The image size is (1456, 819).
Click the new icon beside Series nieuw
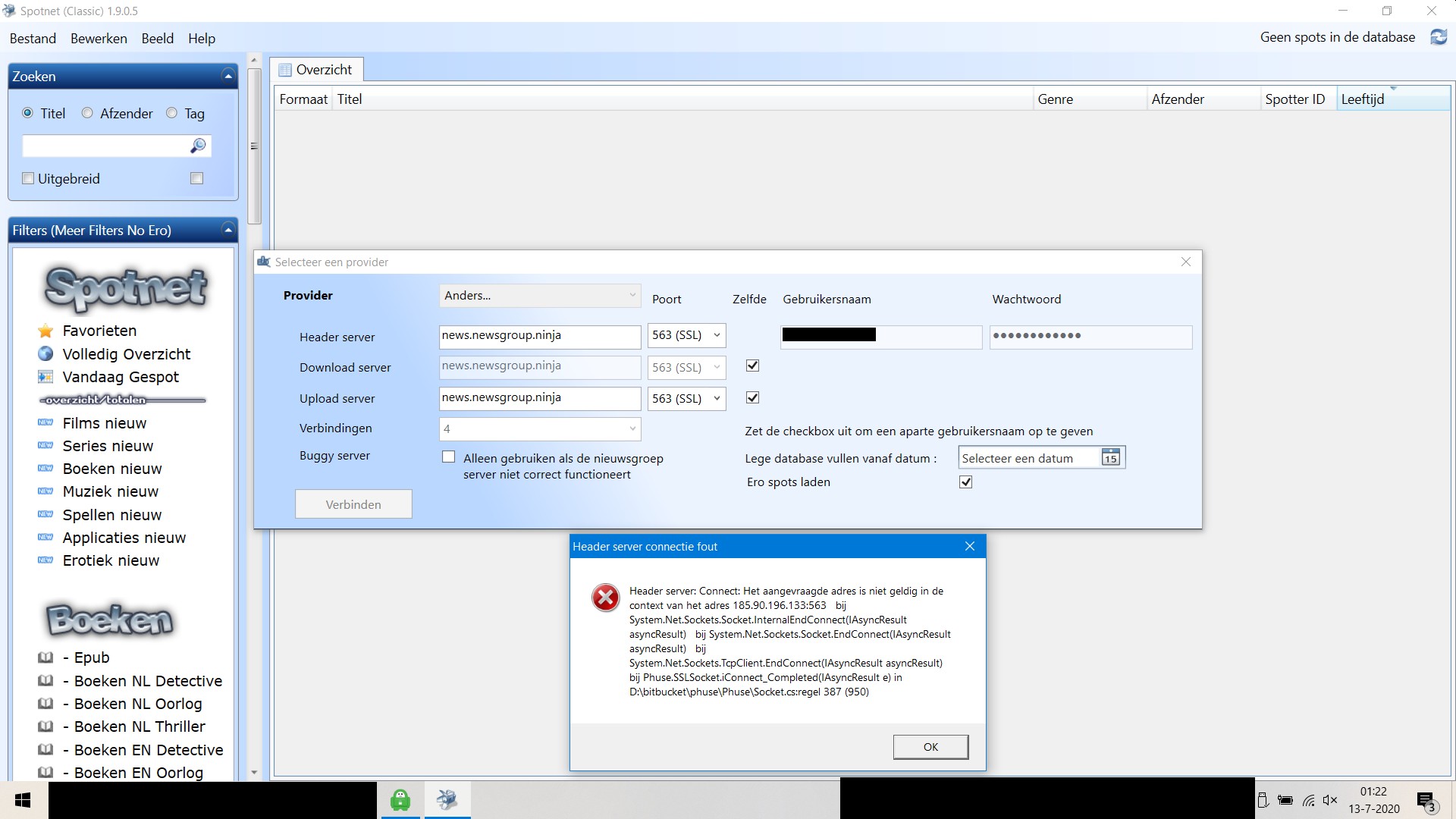[x=45, y=445]
